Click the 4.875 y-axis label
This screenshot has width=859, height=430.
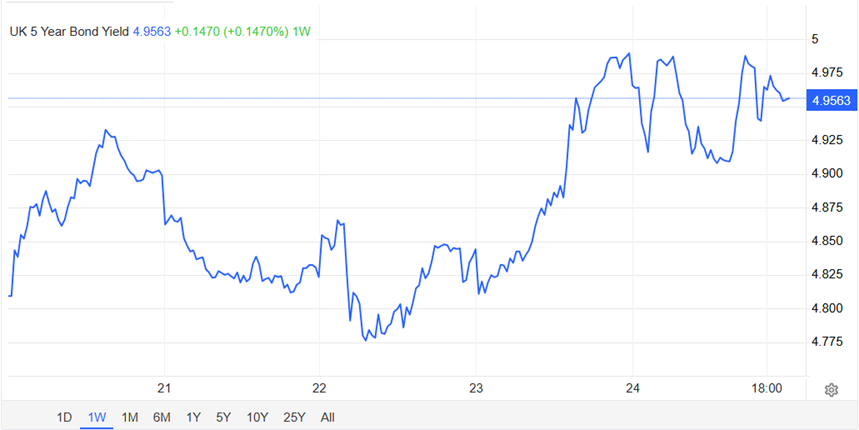(827, 208)
